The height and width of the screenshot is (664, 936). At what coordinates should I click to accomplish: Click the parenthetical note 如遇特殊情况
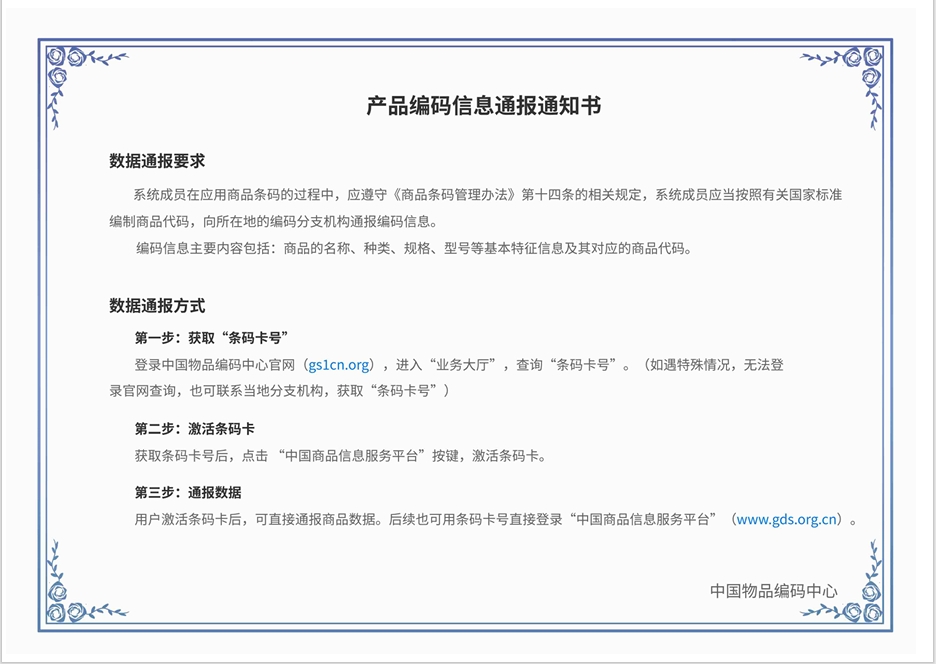coord(690,365)
